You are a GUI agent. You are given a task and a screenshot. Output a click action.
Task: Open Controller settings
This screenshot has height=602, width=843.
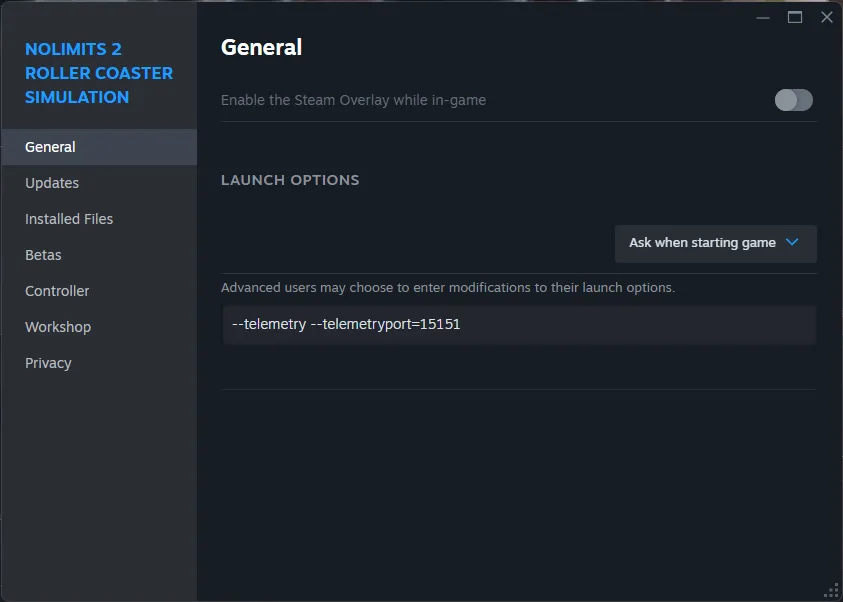pos(99,291)
